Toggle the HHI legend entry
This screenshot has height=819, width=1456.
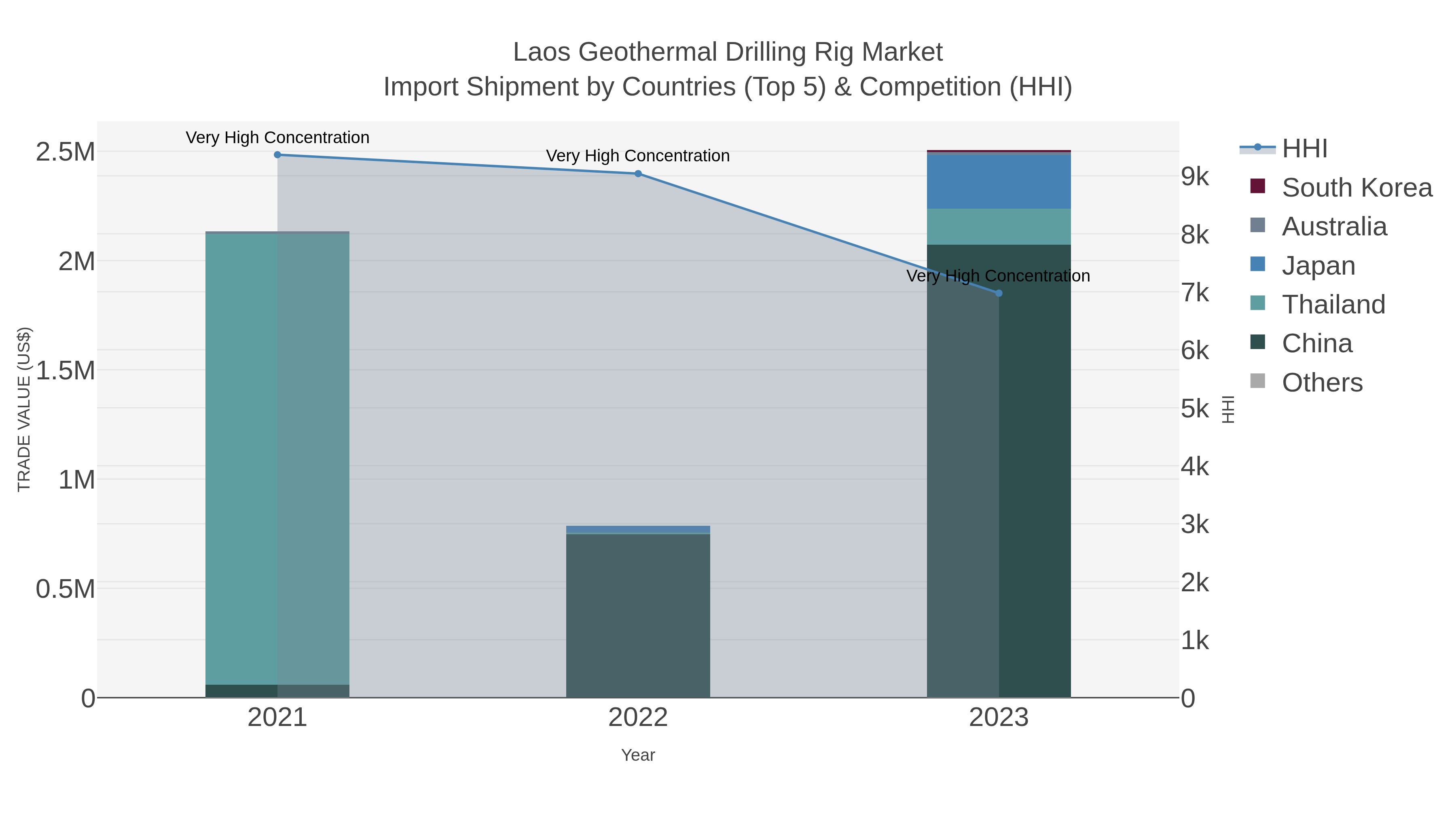(x=1283, y=149)
